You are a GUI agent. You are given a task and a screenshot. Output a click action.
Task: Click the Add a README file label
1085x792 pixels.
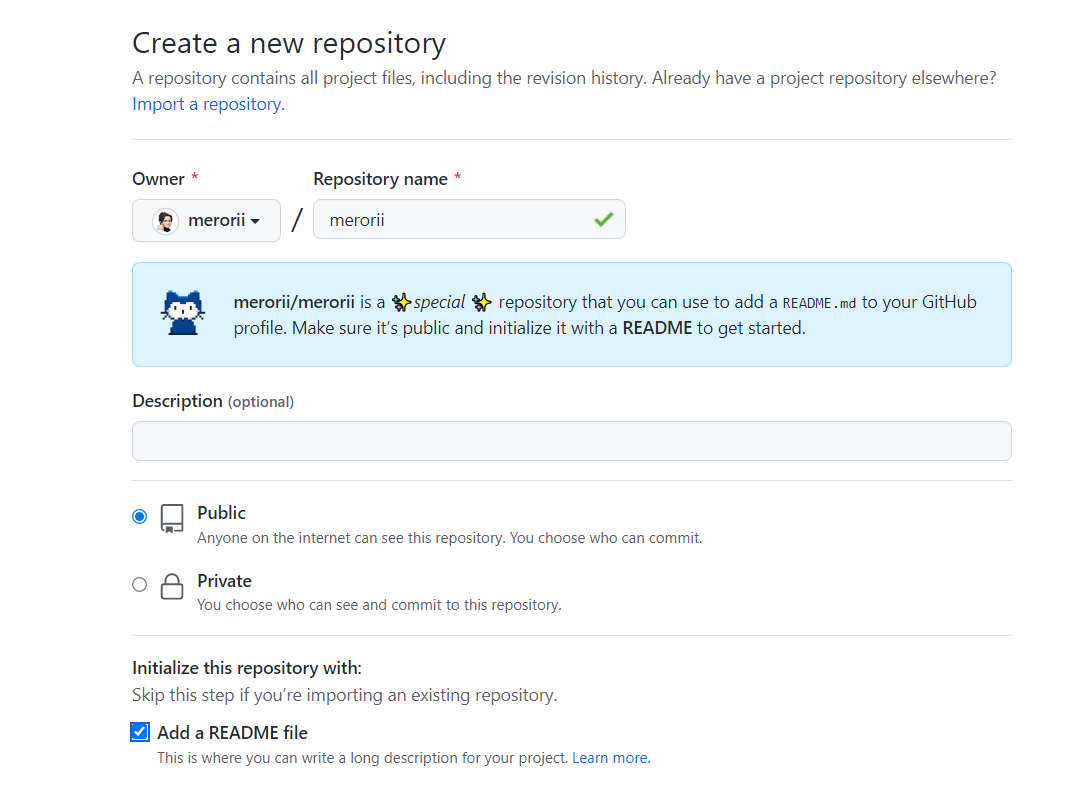point(232,733)
